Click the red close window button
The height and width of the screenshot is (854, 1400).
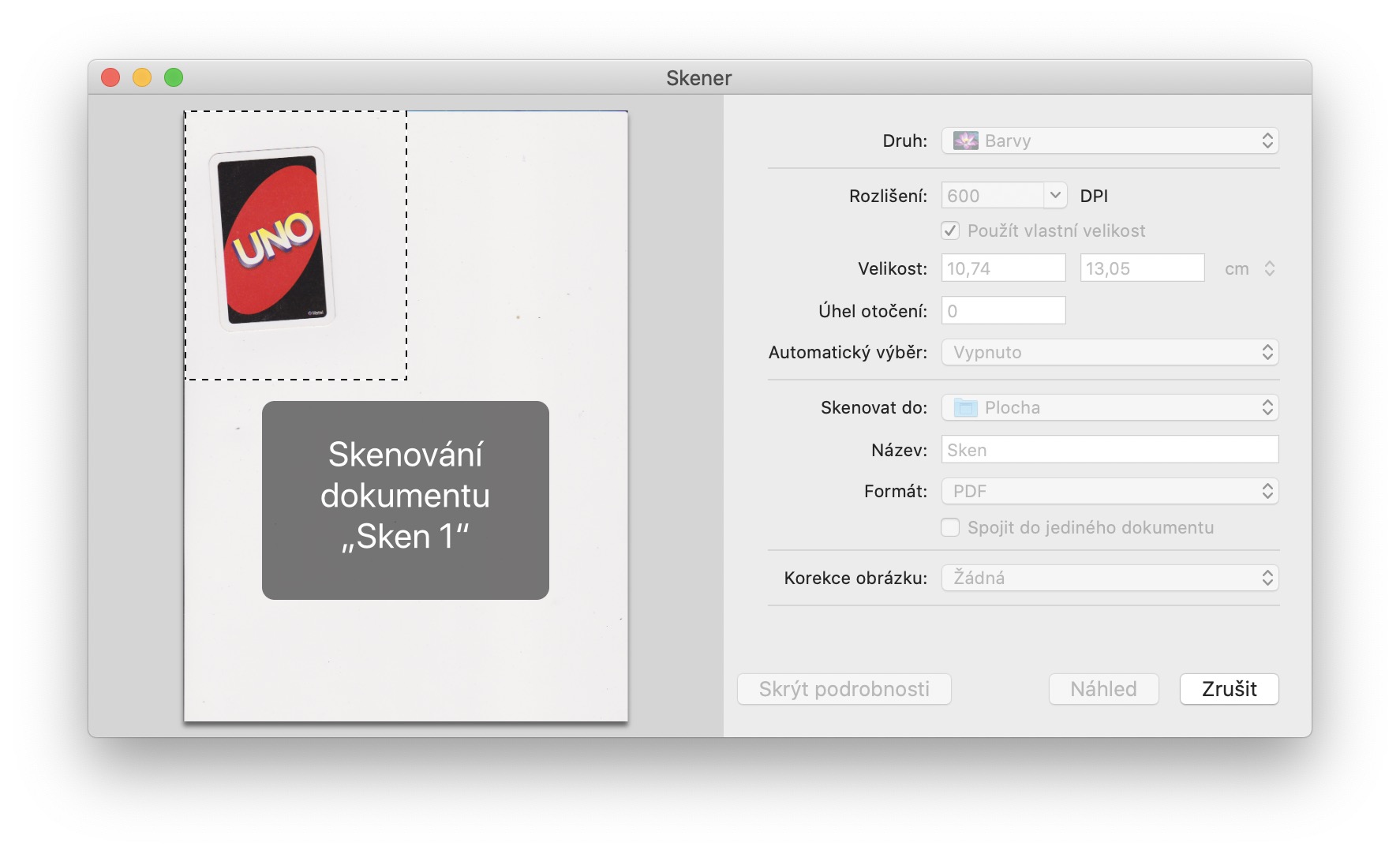point(110,77)
